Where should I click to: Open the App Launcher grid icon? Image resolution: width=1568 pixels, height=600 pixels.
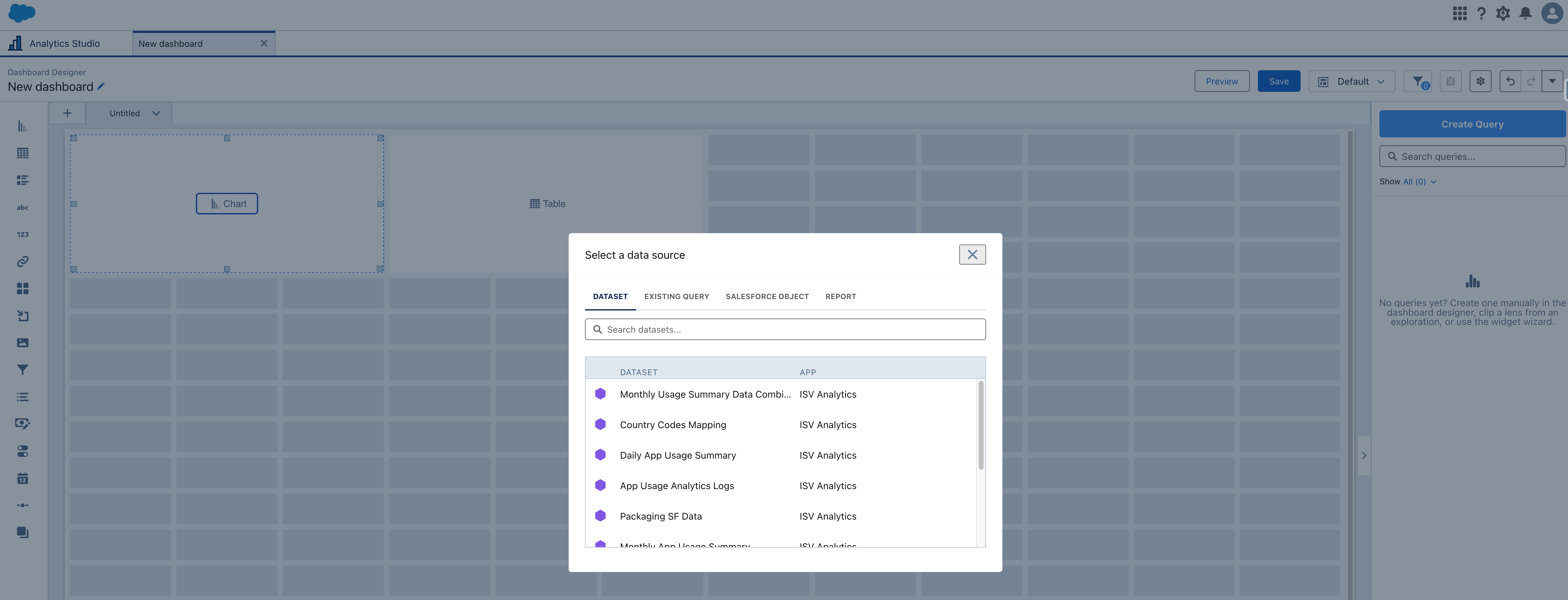[x=1460, y=13]
